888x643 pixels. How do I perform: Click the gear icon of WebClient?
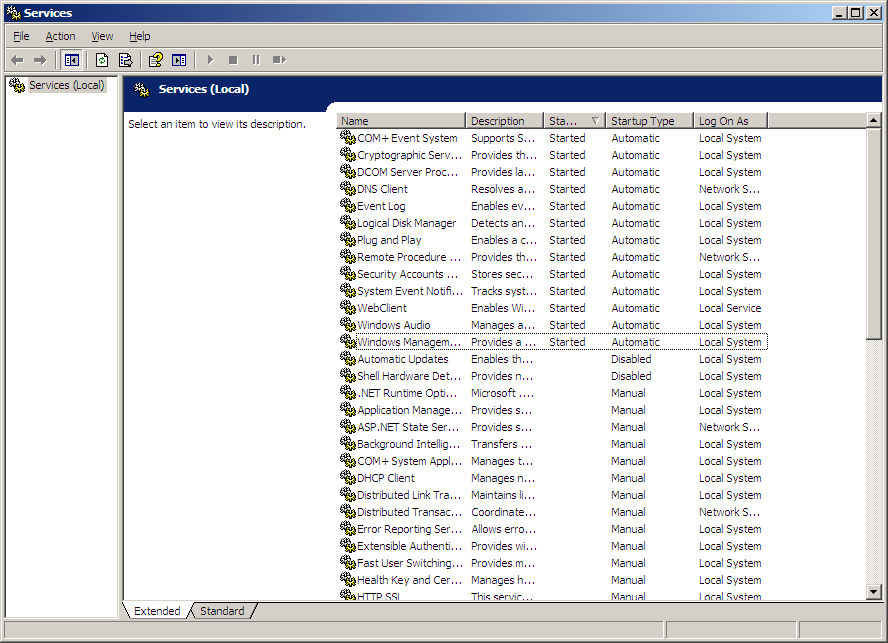pos(348,308)
